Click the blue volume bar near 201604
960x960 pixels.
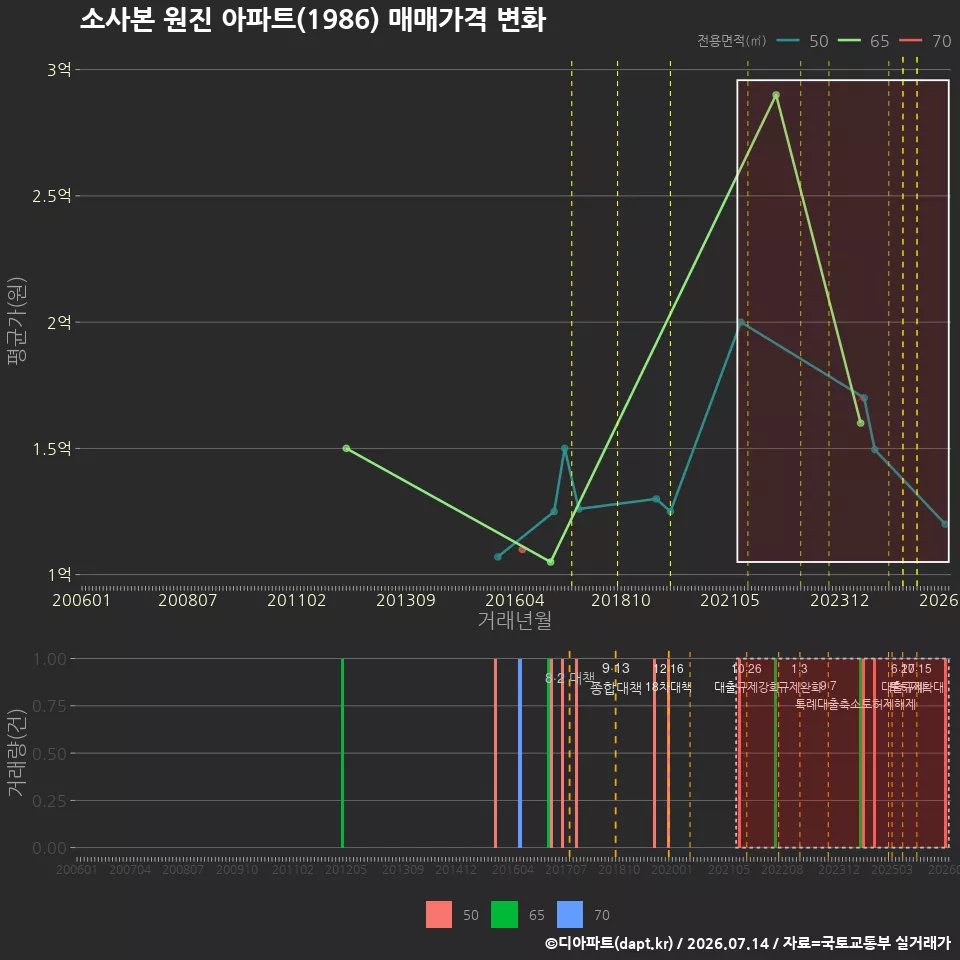(x=520, y=753)
